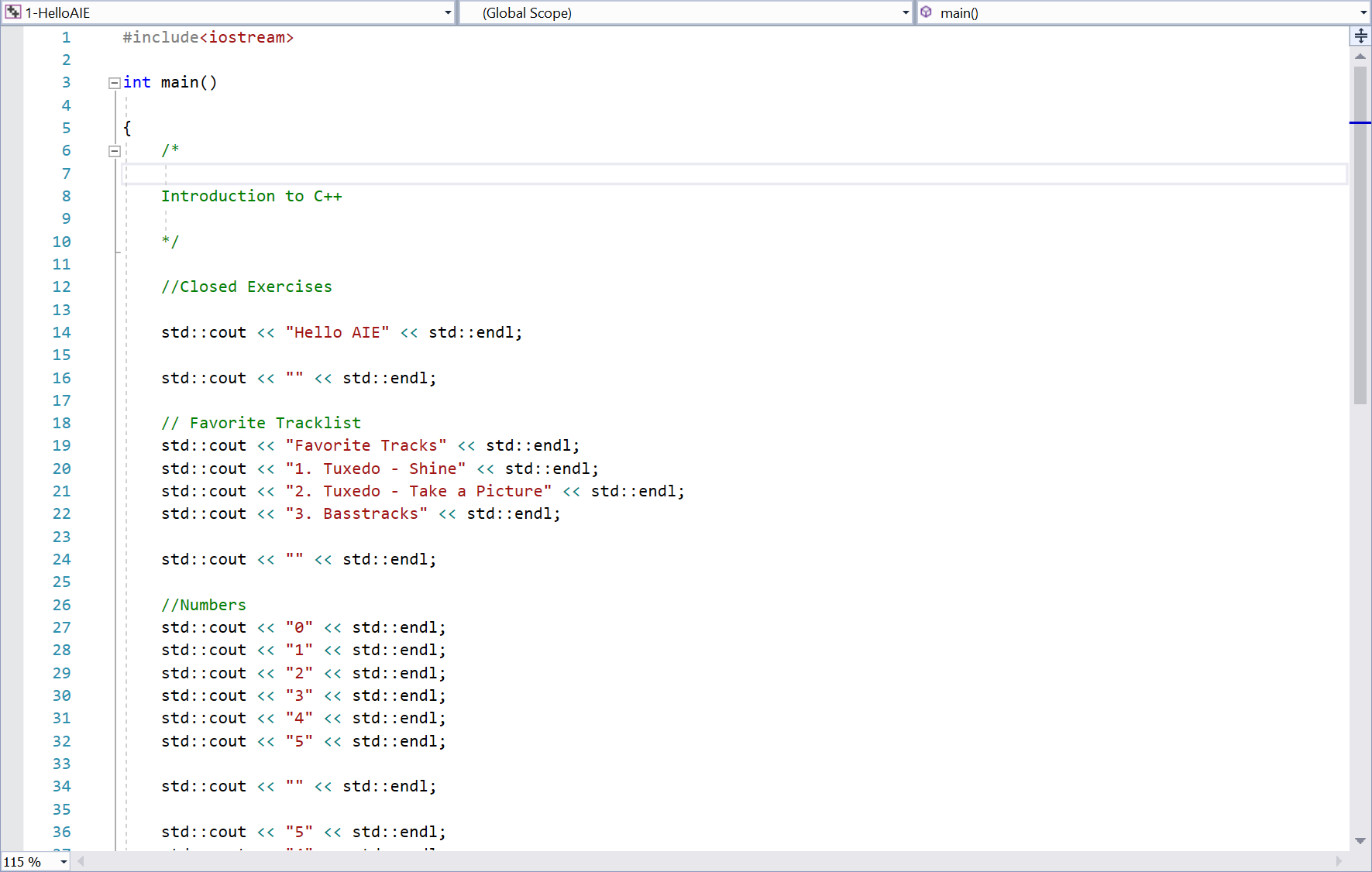Click line number 24 in the margin
The image size is (1372, 872).
[62, 559]
